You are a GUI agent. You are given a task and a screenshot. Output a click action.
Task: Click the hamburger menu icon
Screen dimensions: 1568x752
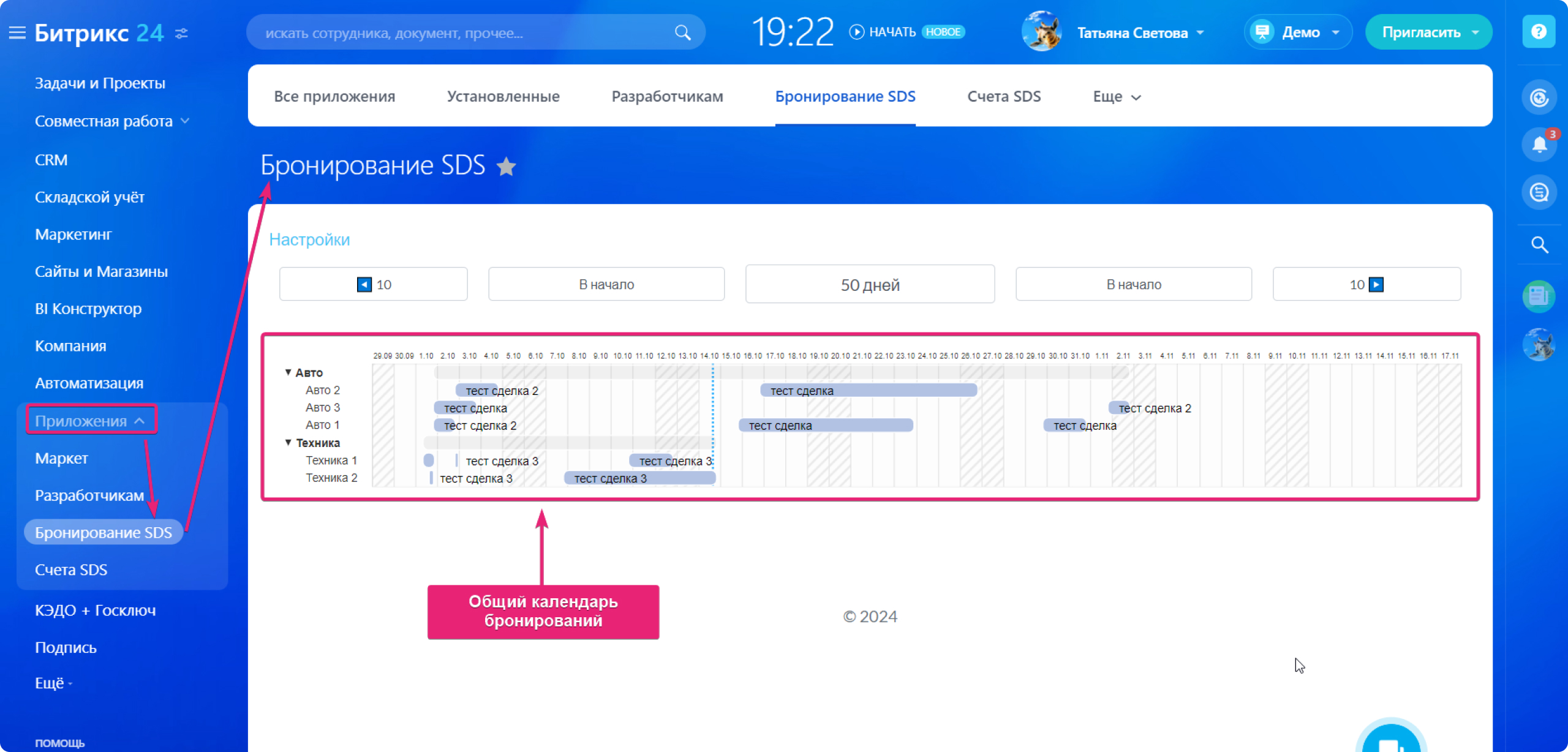pos(17,32)
